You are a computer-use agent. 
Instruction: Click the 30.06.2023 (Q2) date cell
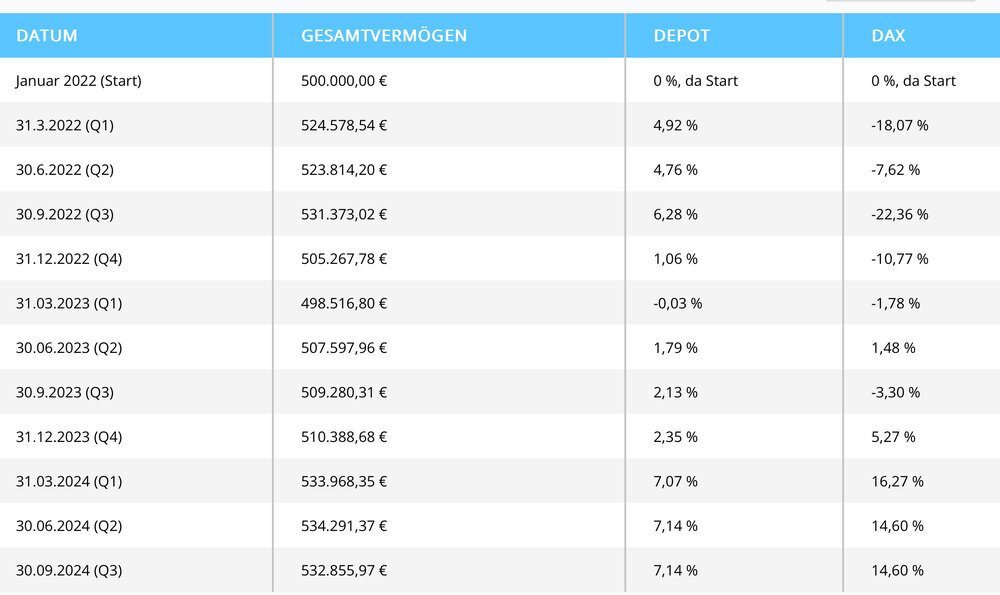(x=69, y=348)
